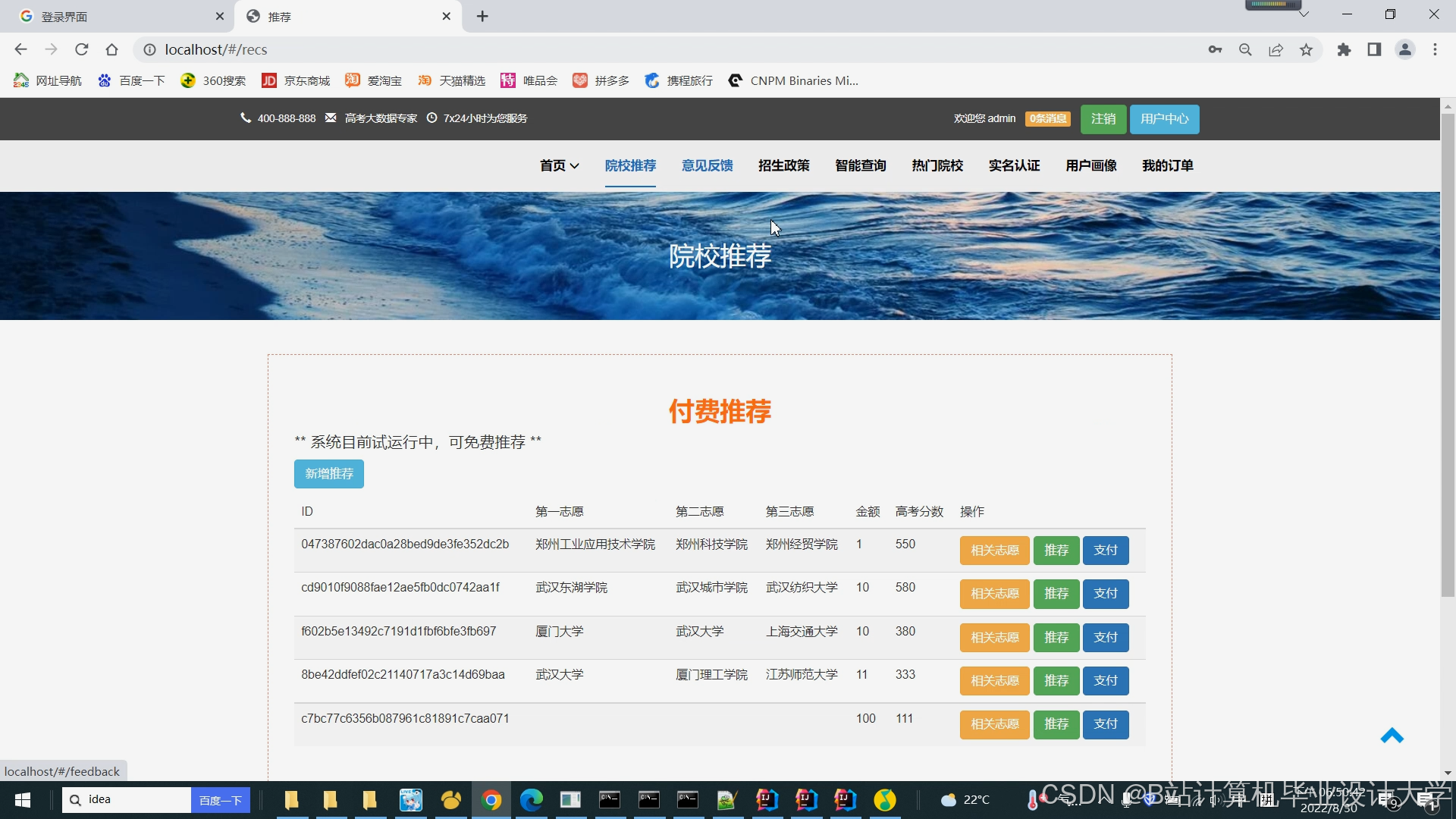The image size is (1456, 819).
Task: Open the 热门院校 navigation item
Action: click(937, 165)
